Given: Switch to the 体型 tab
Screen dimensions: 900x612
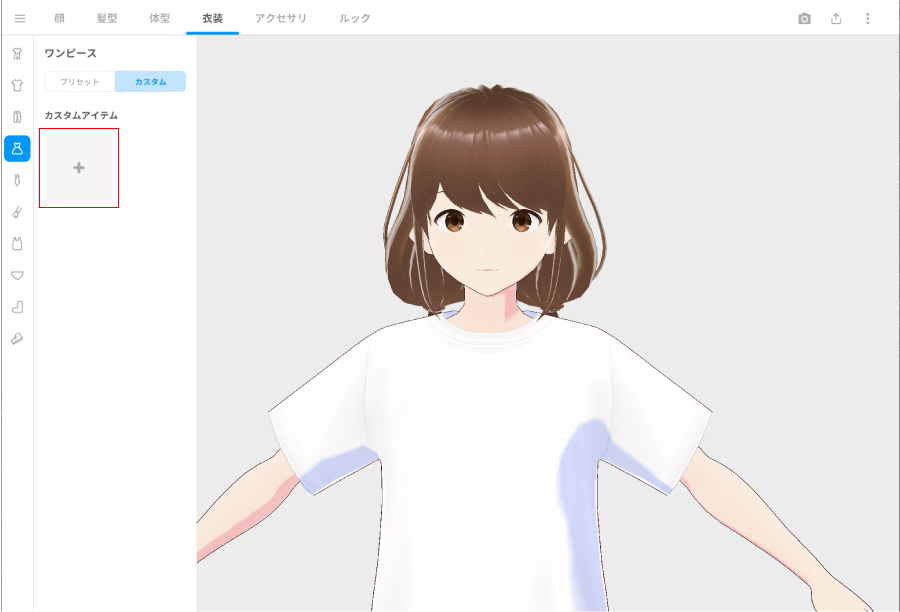Looking at the screenshot, I should 160,18.
